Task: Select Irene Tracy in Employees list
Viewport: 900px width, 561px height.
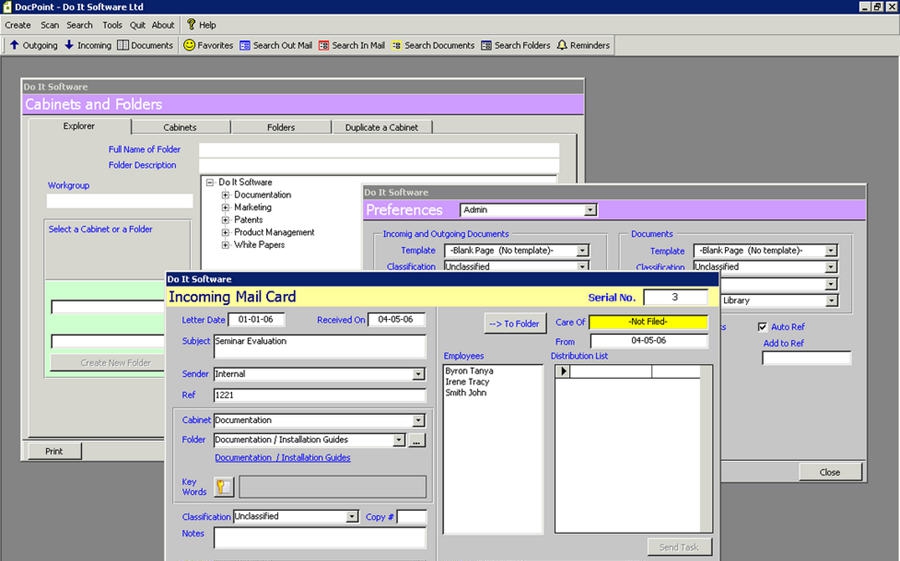Action: click(467, 382)
